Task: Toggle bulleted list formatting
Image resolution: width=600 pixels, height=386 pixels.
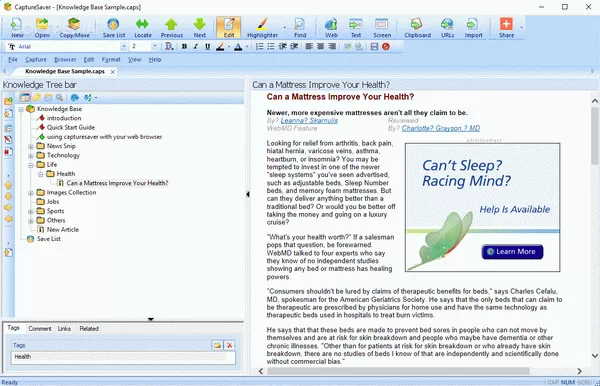Action: point(271,47)
